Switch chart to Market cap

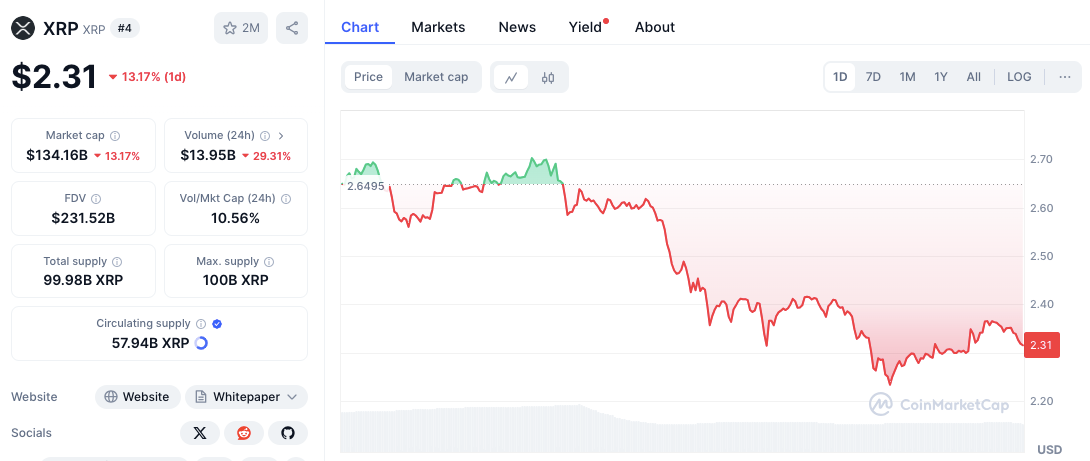(436, 77)
